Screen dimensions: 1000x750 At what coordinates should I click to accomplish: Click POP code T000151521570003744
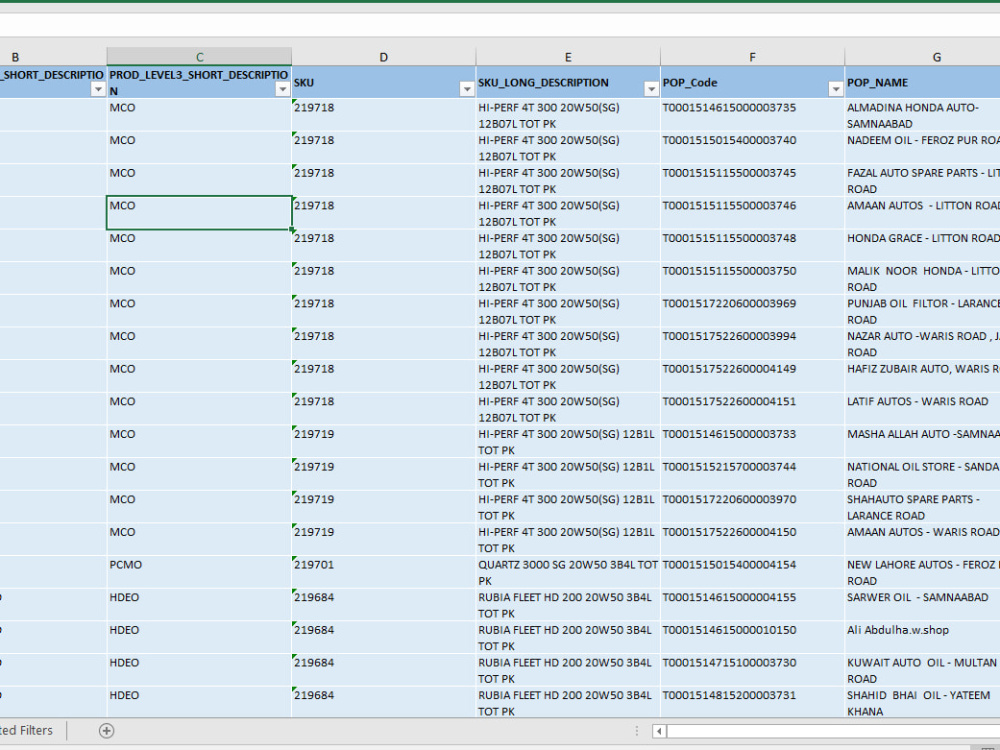point(752,474)
